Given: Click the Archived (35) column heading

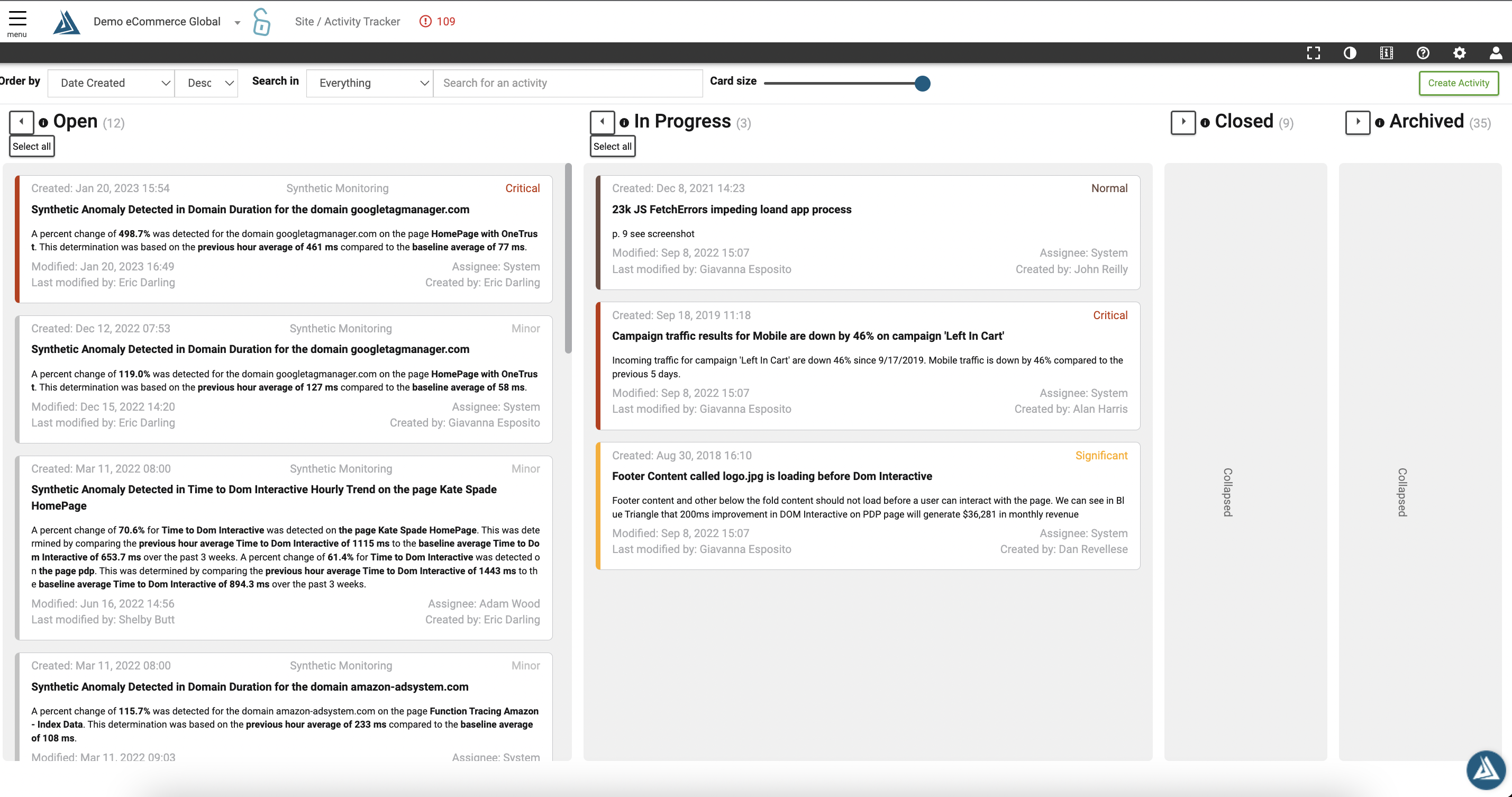Looking at the screenshot, I should coord(1440,122).
